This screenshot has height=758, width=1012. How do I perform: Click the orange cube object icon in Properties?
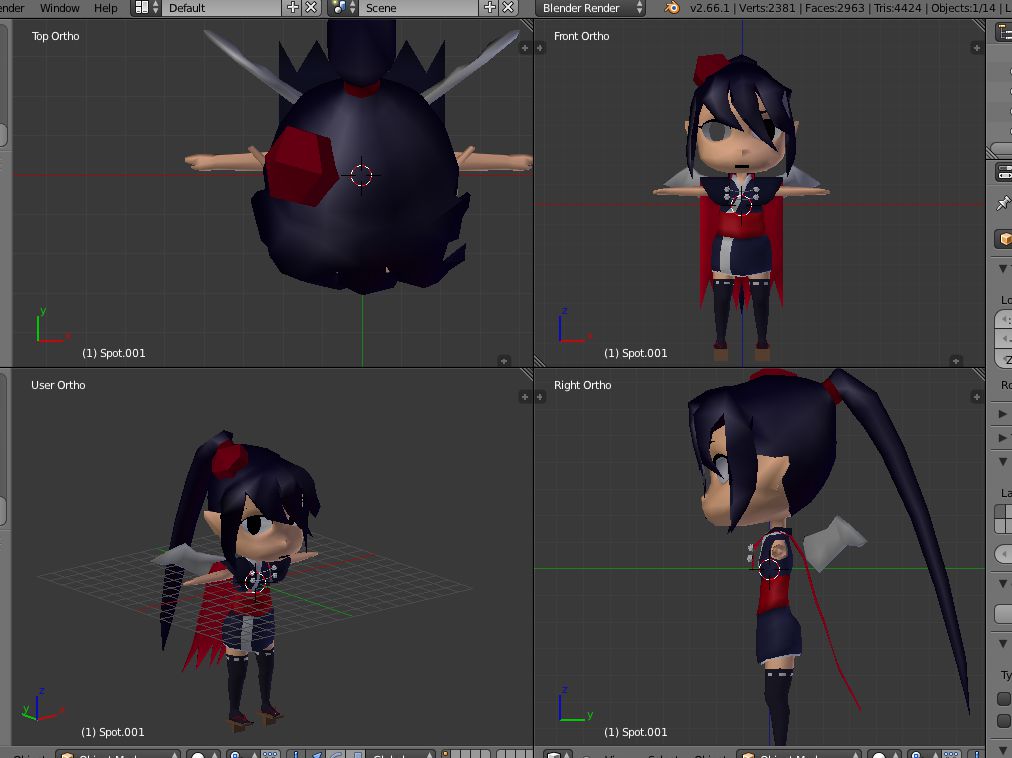1004,240
